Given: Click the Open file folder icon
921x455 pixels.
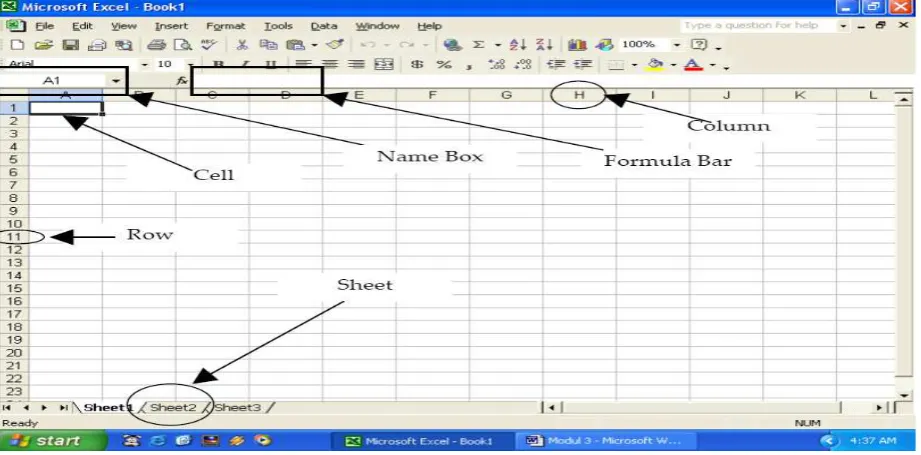Looking at the screenshot, I should pyautogui.click(x=43, y=45).
